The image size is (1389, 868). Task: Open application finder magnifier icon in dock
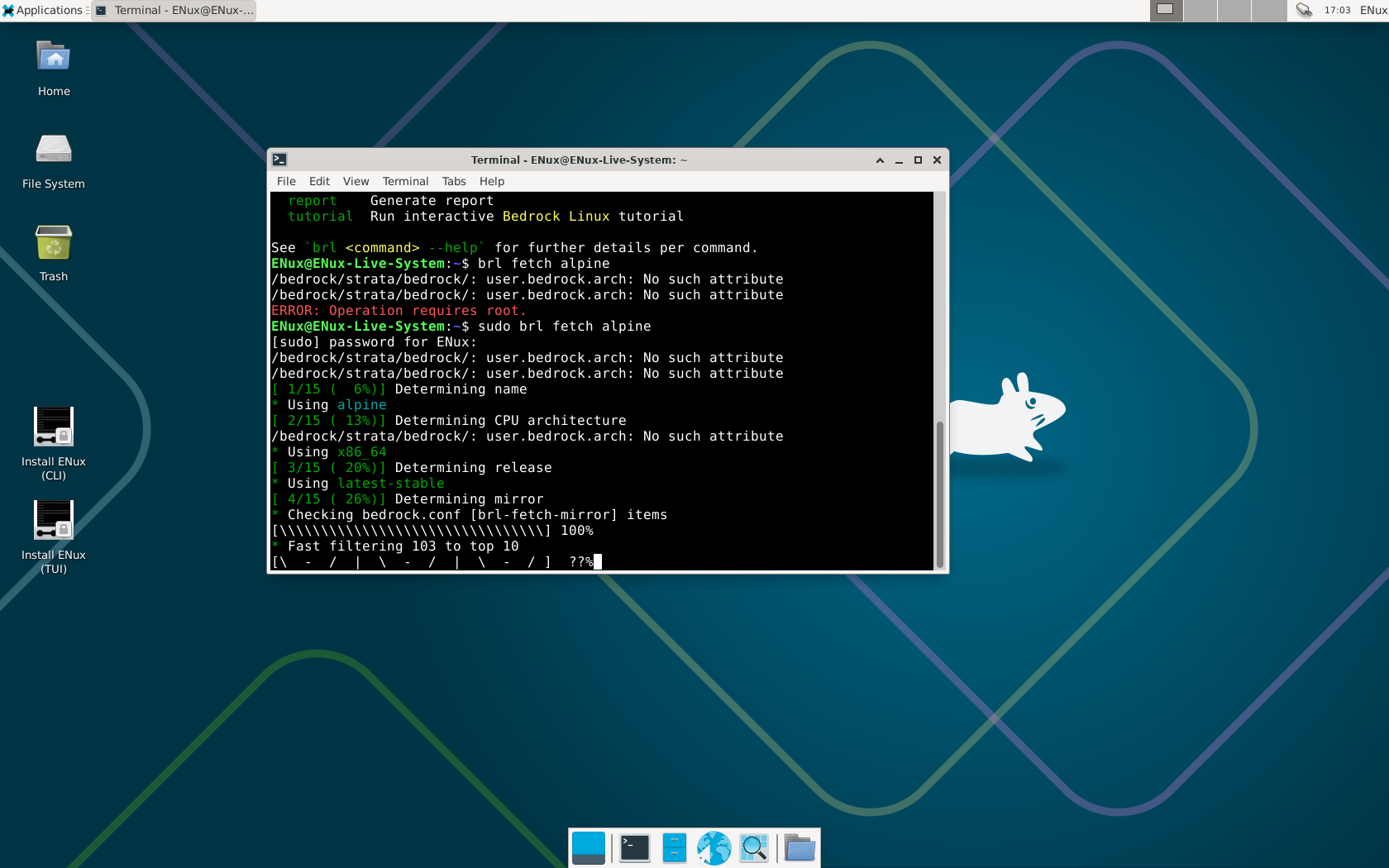point(754,848)
